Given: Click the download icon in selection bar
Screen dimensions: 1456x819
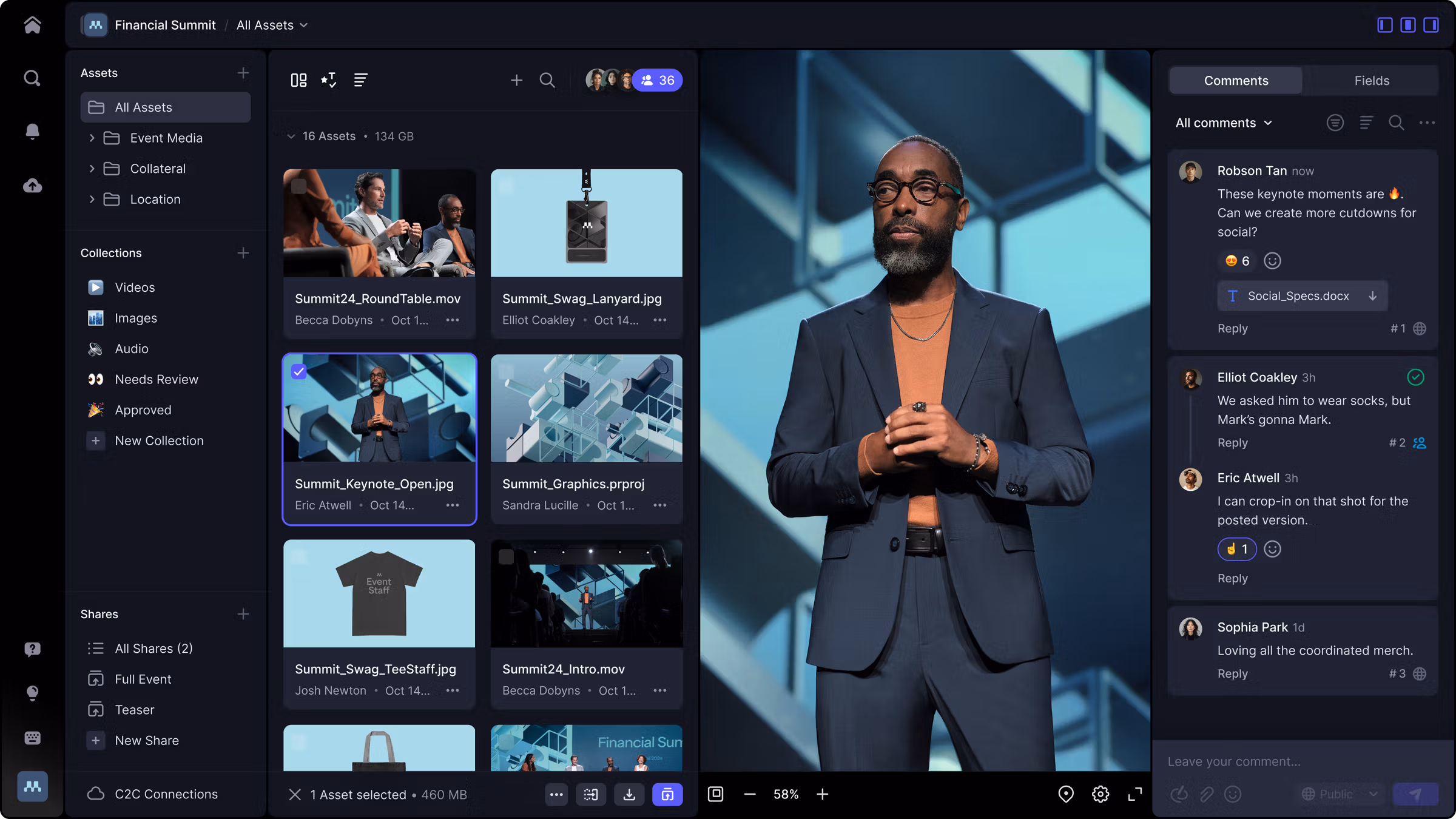Looking at the screenshot, I should pos(629,795).
